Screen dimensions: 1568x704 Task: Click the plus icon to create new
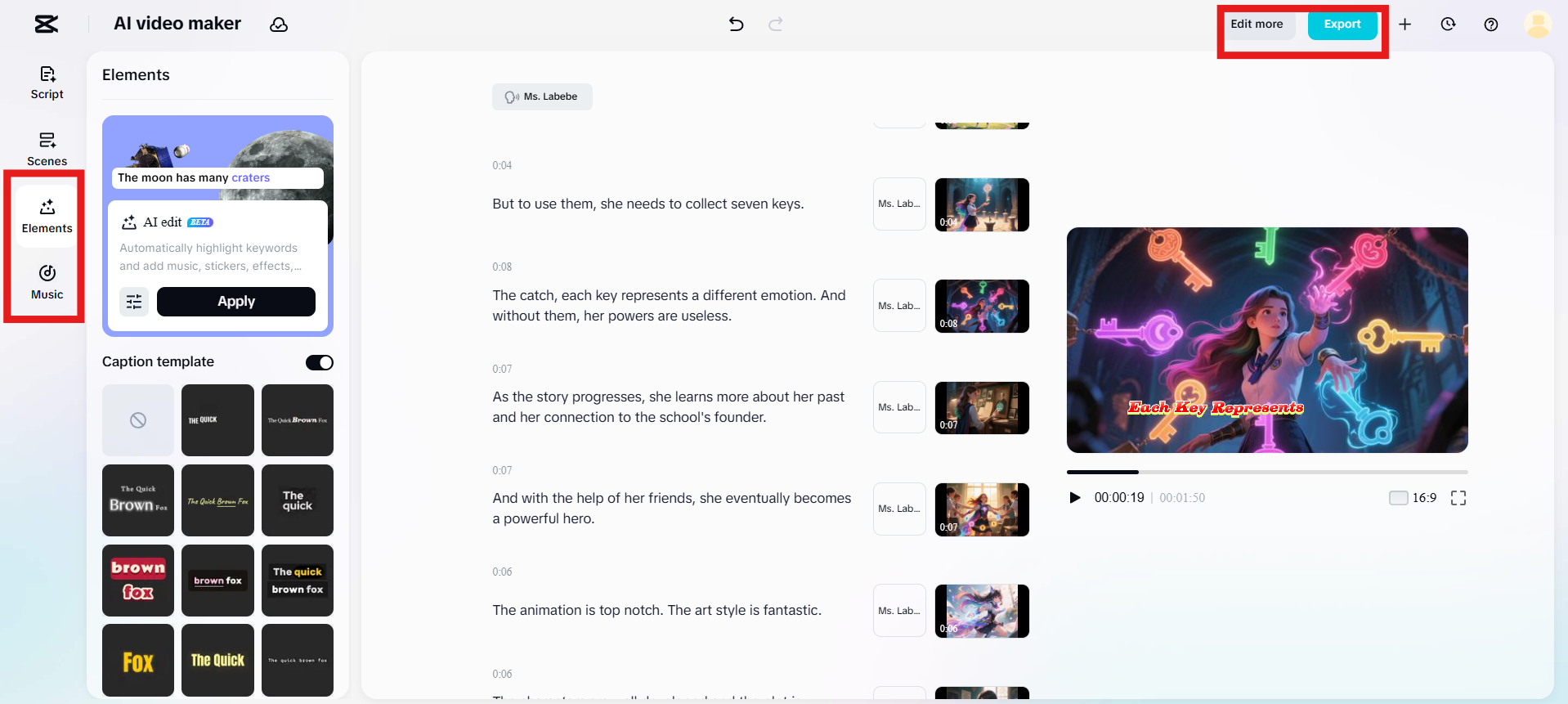click(1404, 25)
